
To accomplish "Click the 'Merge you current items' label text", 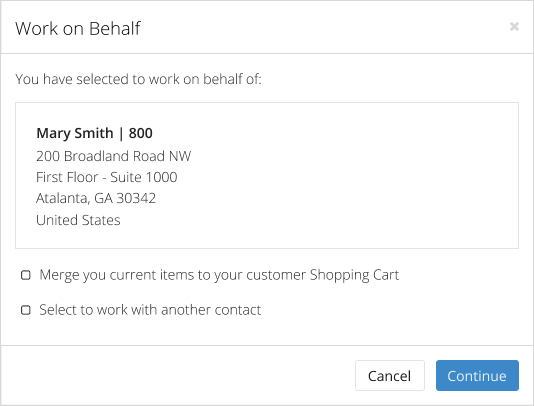I will tap(219, 275).
